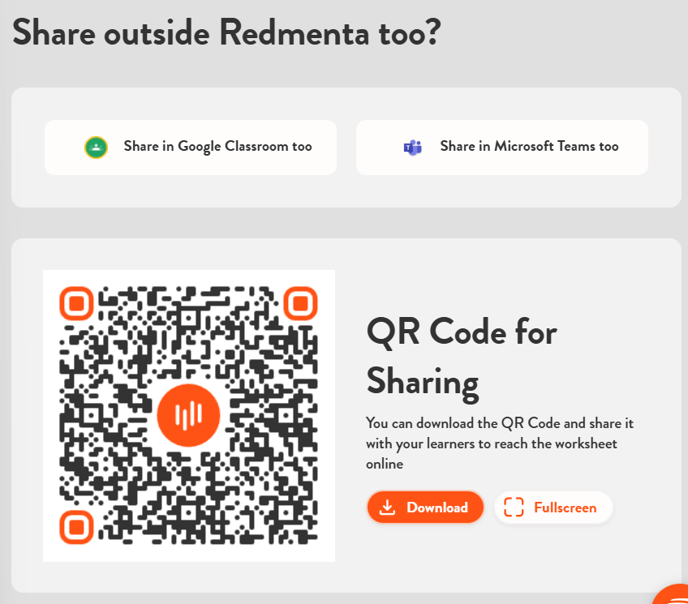Click the bottom-left orange QR corner marker

click(77, 526)
